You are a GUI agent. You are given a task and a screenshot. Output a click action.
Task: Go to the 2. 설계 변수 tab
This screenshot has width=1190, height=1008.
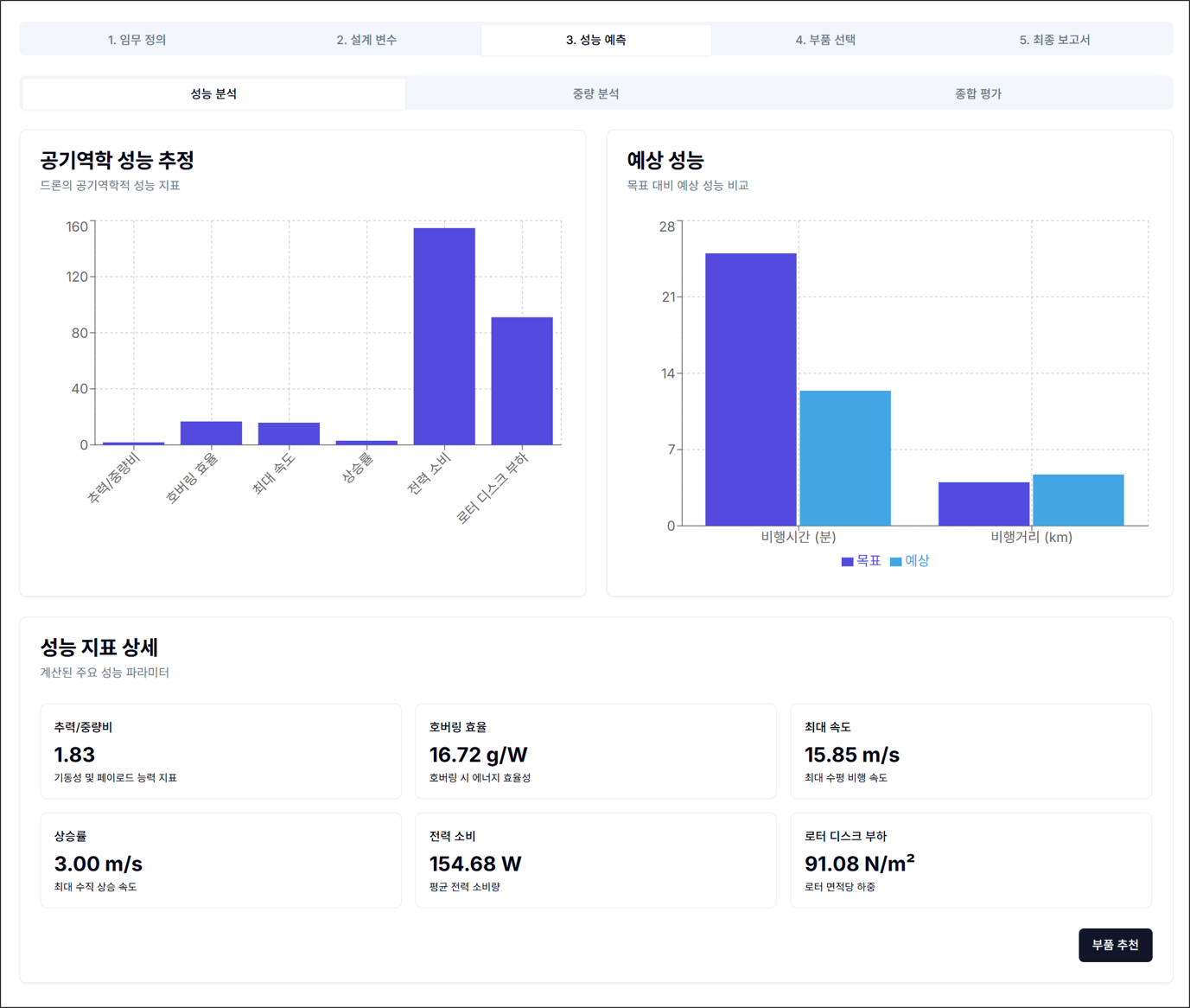click(366, 40)
